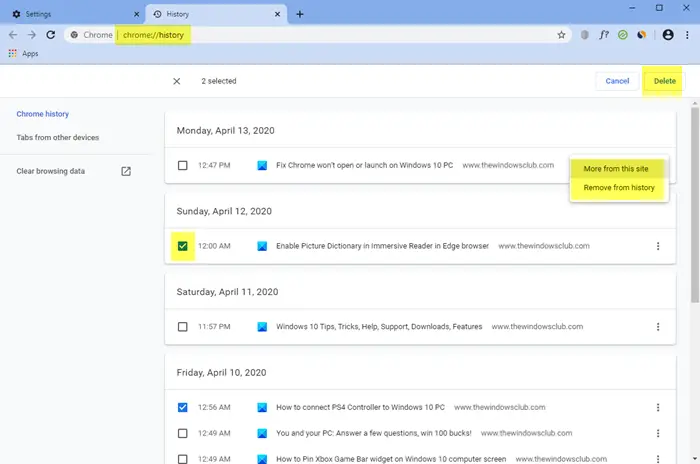Click the f? extension icon
This screenshot has height=464, width=700.
pyautogui.click(x=604, y=35)
